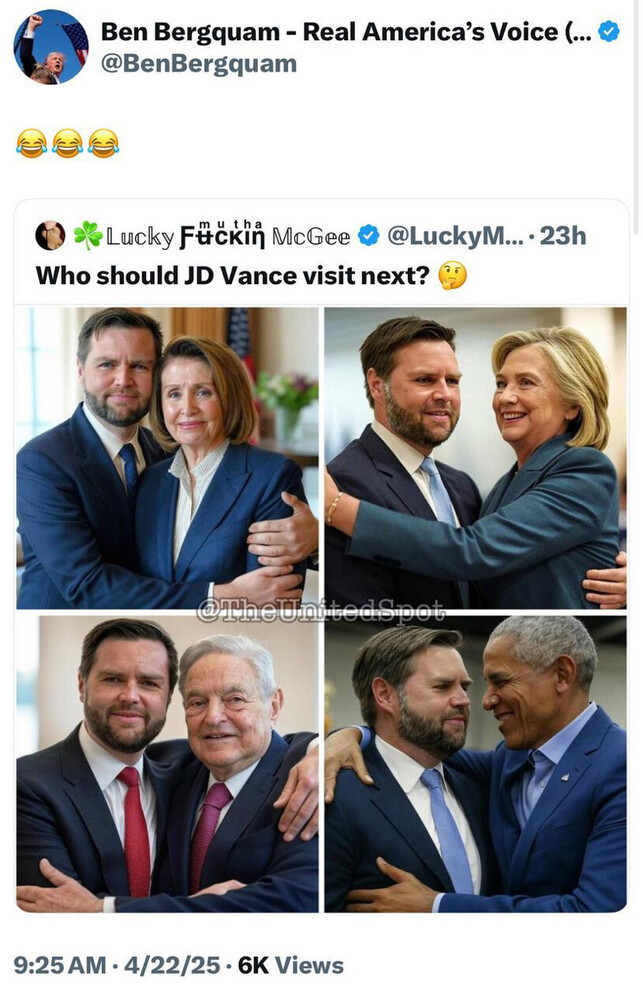This screenshot has height=994, width=643.
Task: Open Ben Bergquam's profile picture
Action: point(50,47)
